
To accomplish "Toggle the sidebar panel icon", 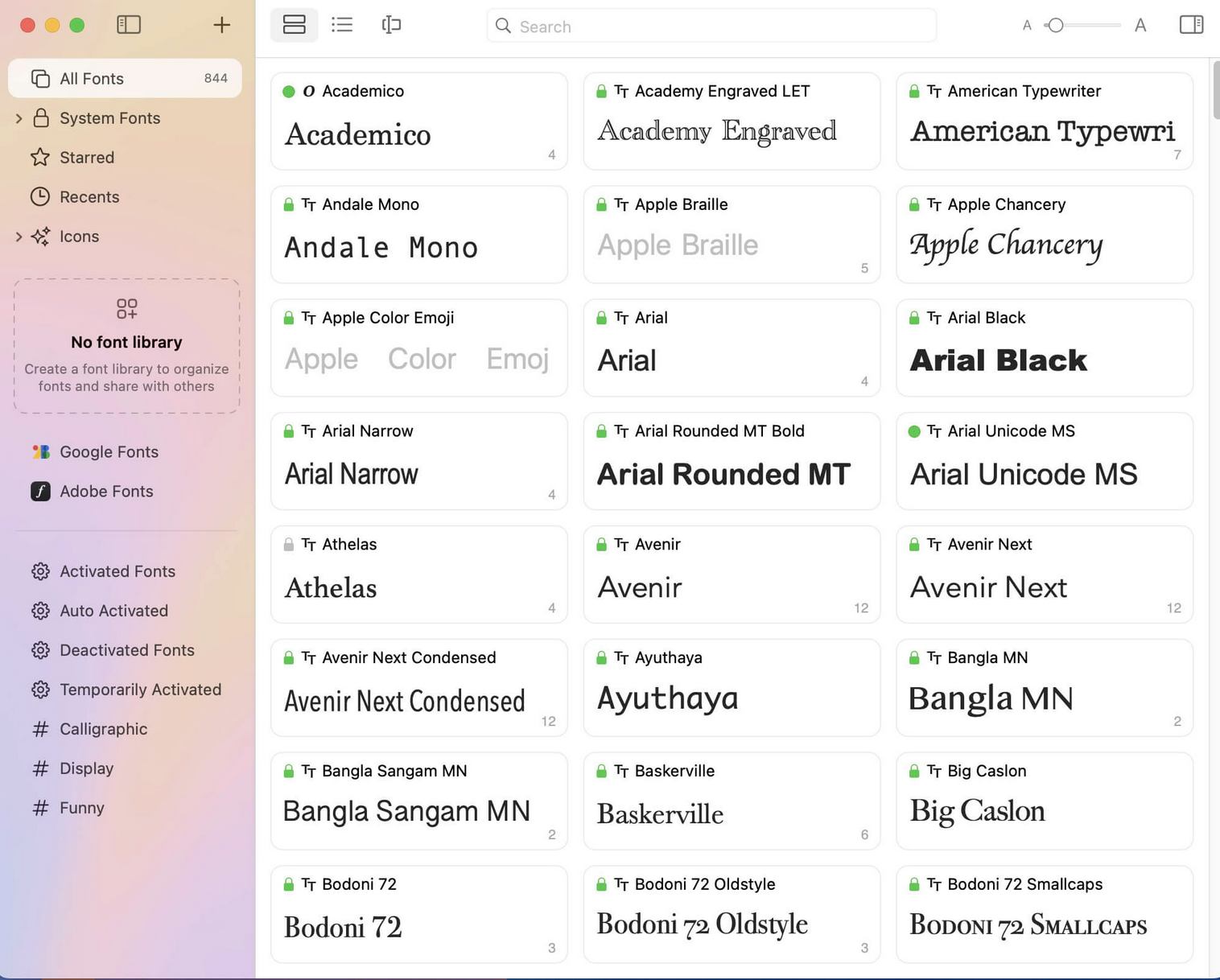I will point(129,25).
